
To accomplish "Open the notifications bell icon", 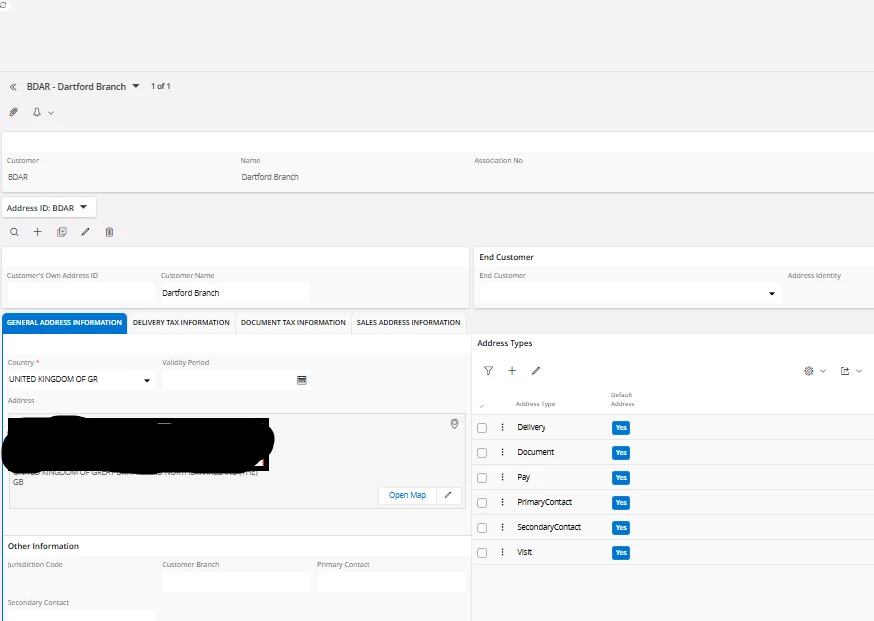I will coord(37,112).
